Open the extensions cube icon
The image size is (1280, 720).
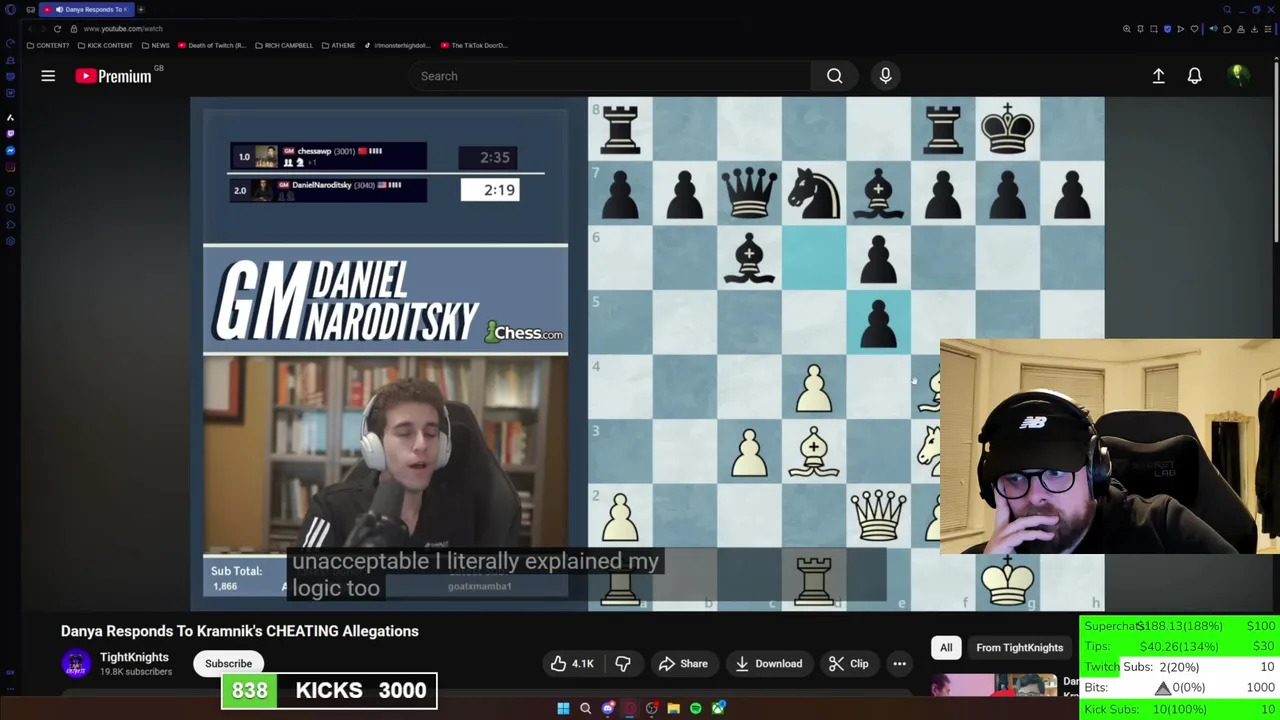pos(1227,29)
